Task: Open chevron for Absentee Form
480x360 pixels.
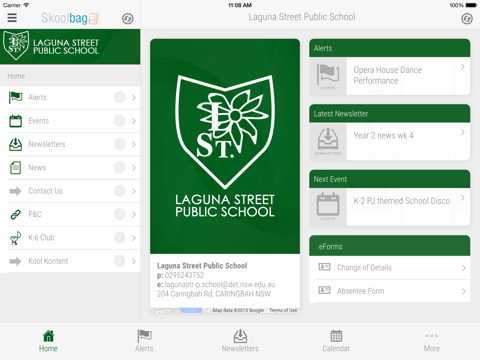Action: pyautogui.click(x=463, y=291)
